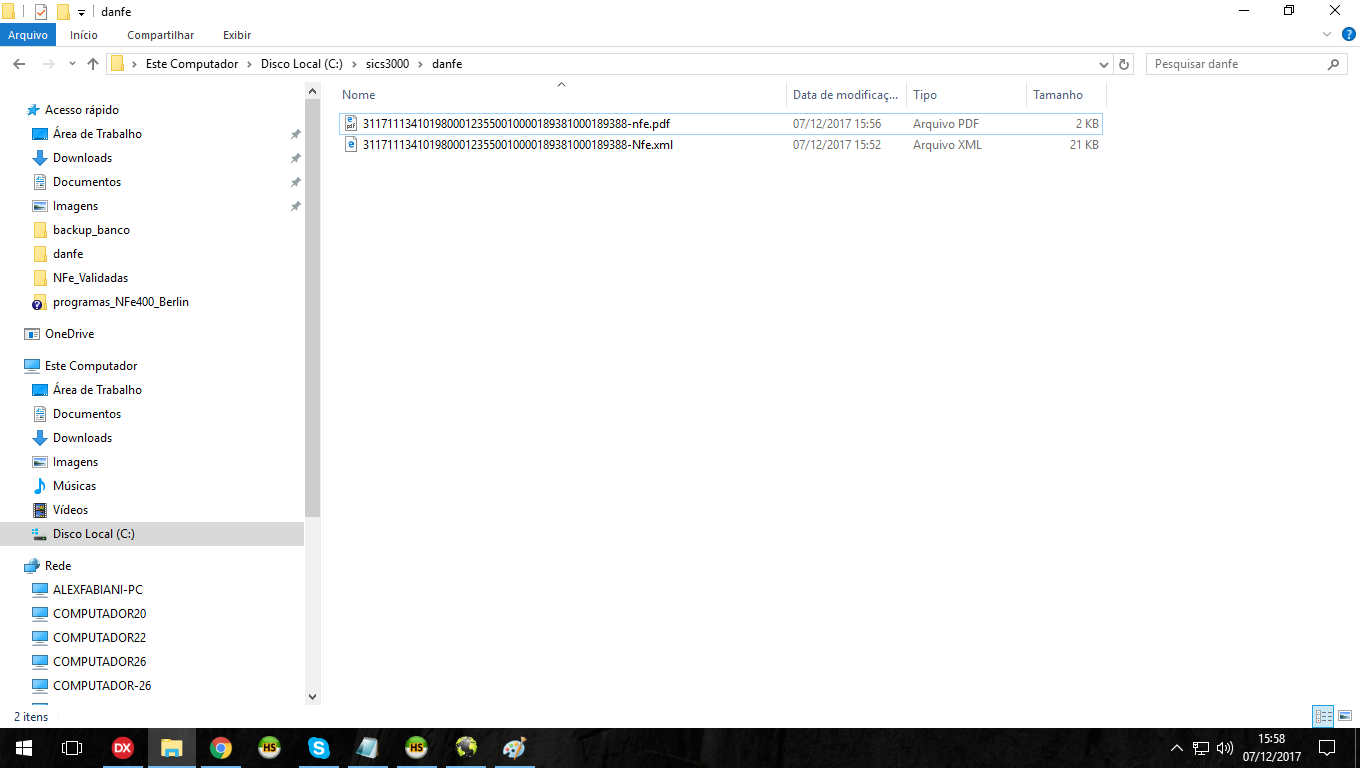Open backup_banco folder in sidebar
Screen dimensions: 1360x768
(x=91, y=230)
